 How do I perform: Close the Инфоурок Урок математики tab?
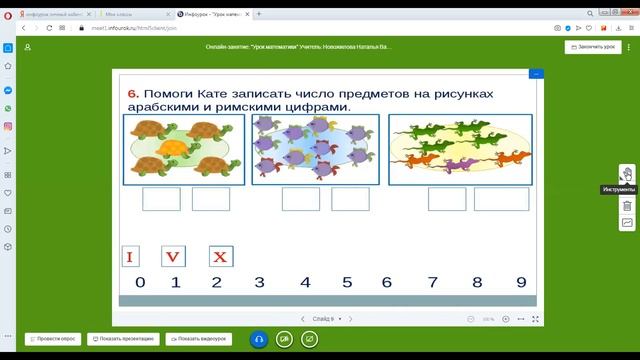point(247,14)
